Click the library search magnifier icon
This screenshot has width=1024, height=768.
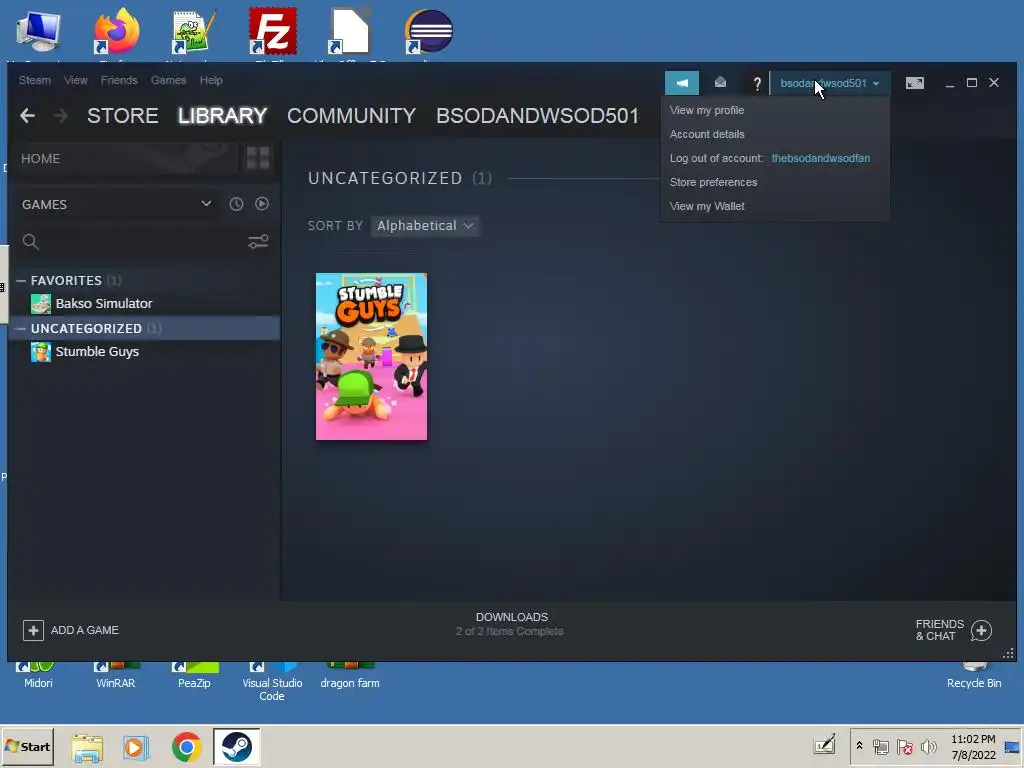click(x=30, y=242)
